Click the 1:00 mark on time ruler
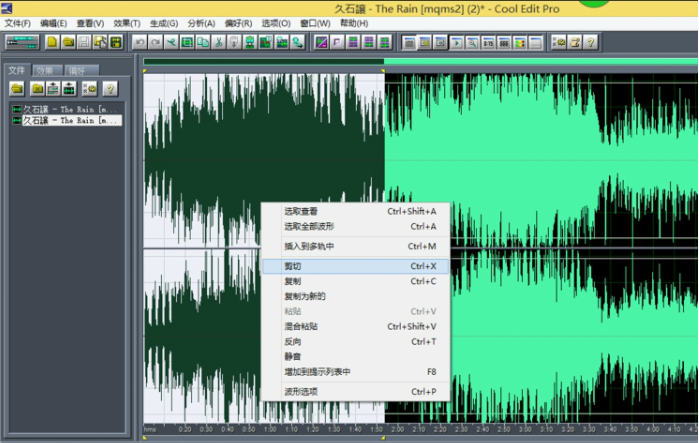Image resolution: width=699 pixels, height=443 pixels. (x=270, y=429)
